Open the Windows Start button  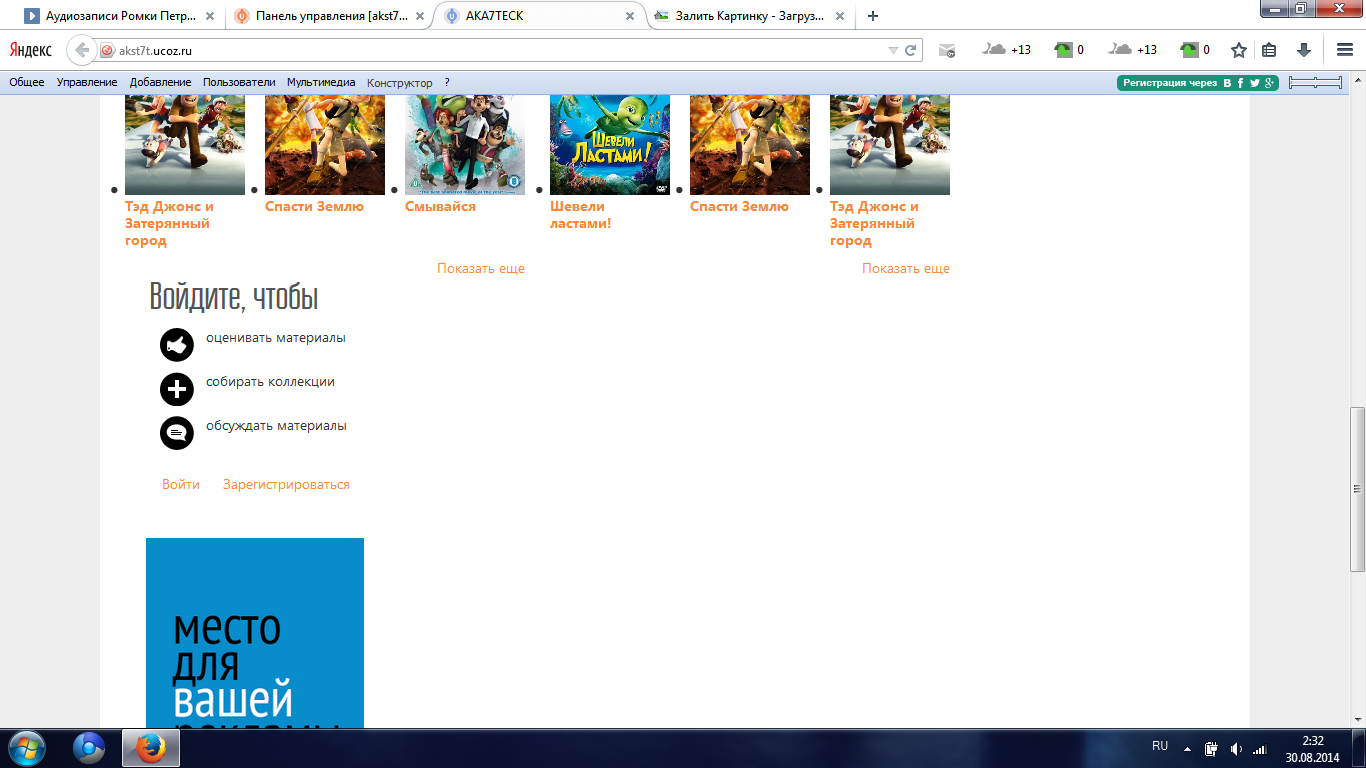point(26,748)
